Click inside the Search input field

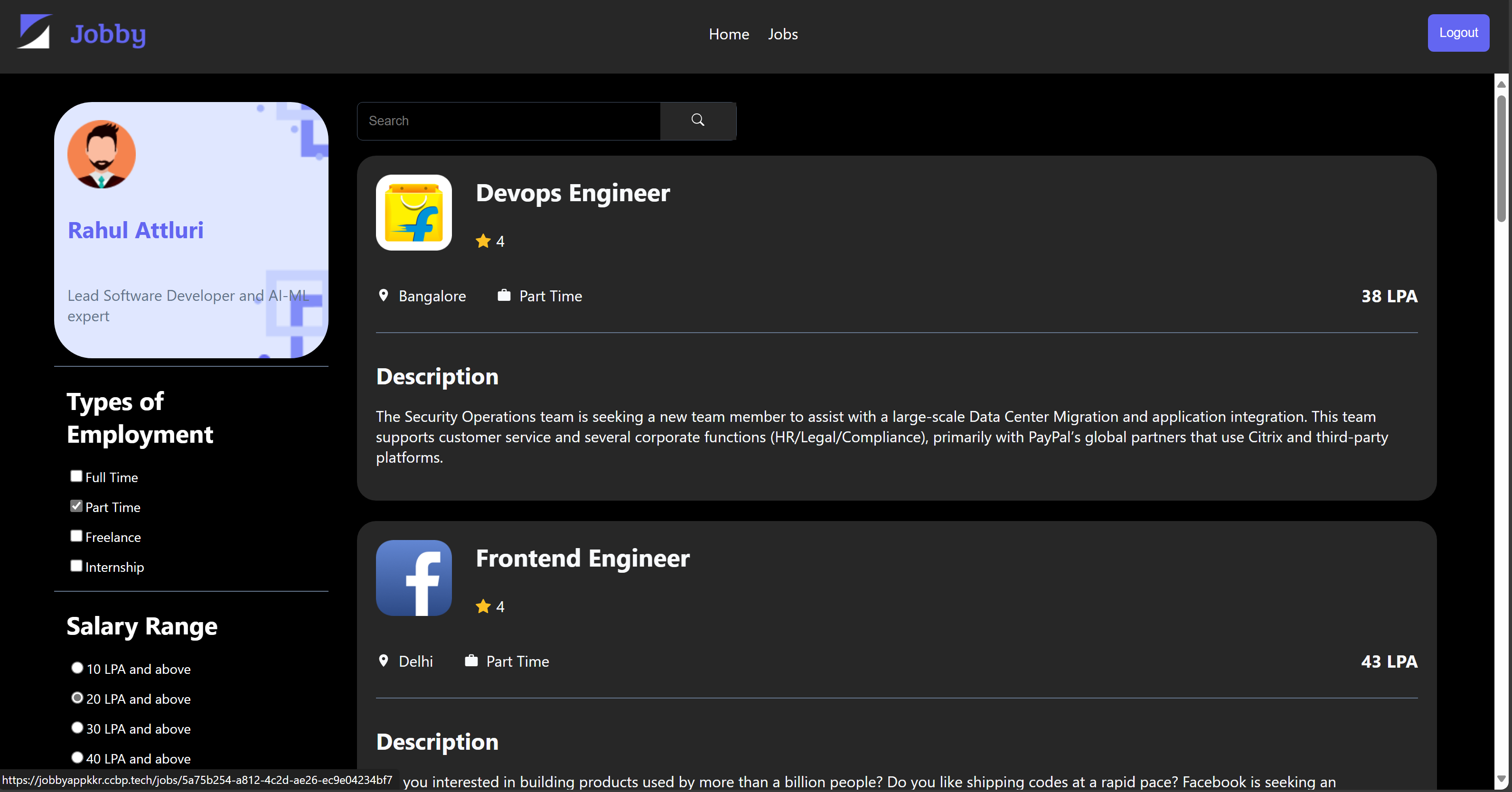coord(507,120)
